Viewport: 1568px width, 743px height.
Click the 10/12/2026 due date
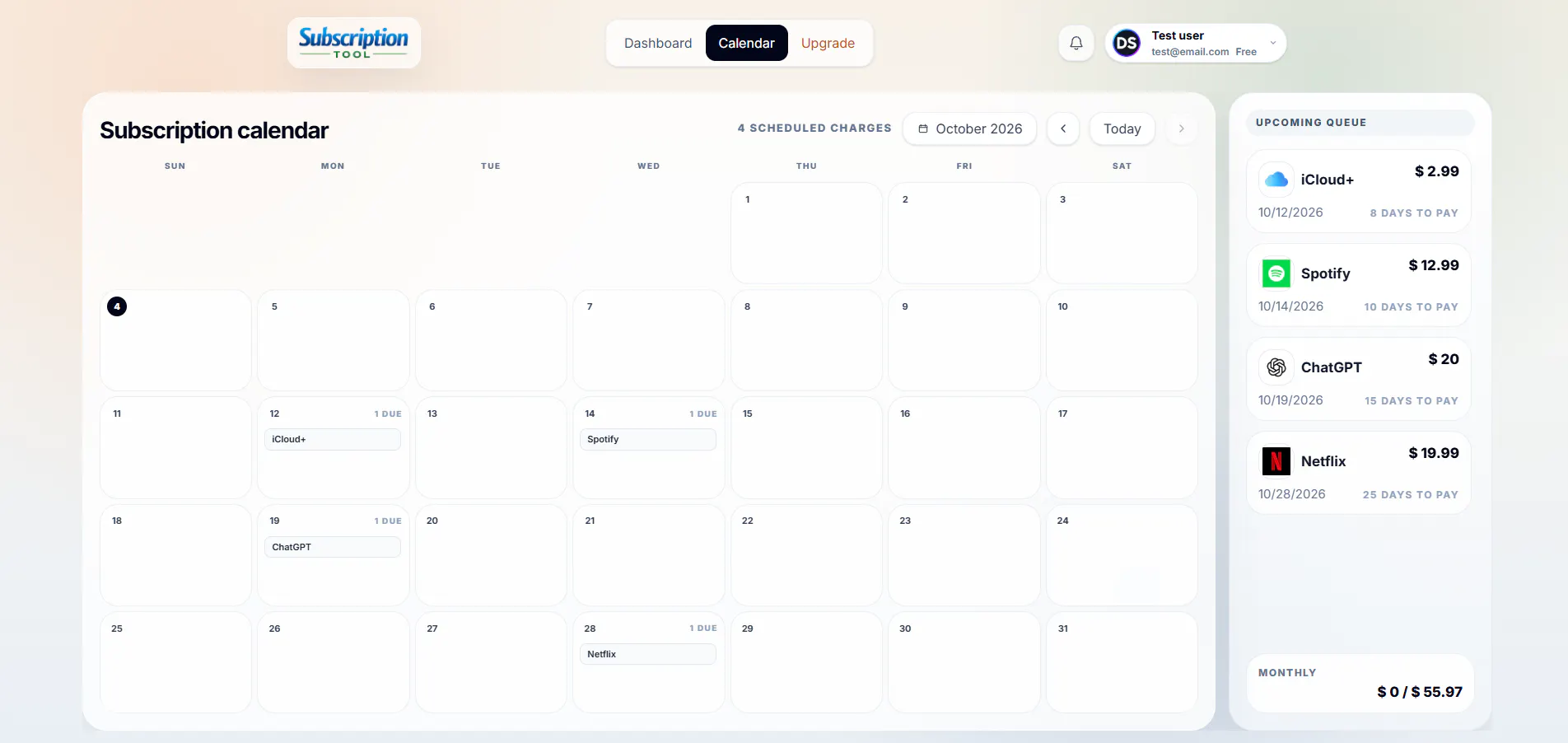(x=1290, y=213)
